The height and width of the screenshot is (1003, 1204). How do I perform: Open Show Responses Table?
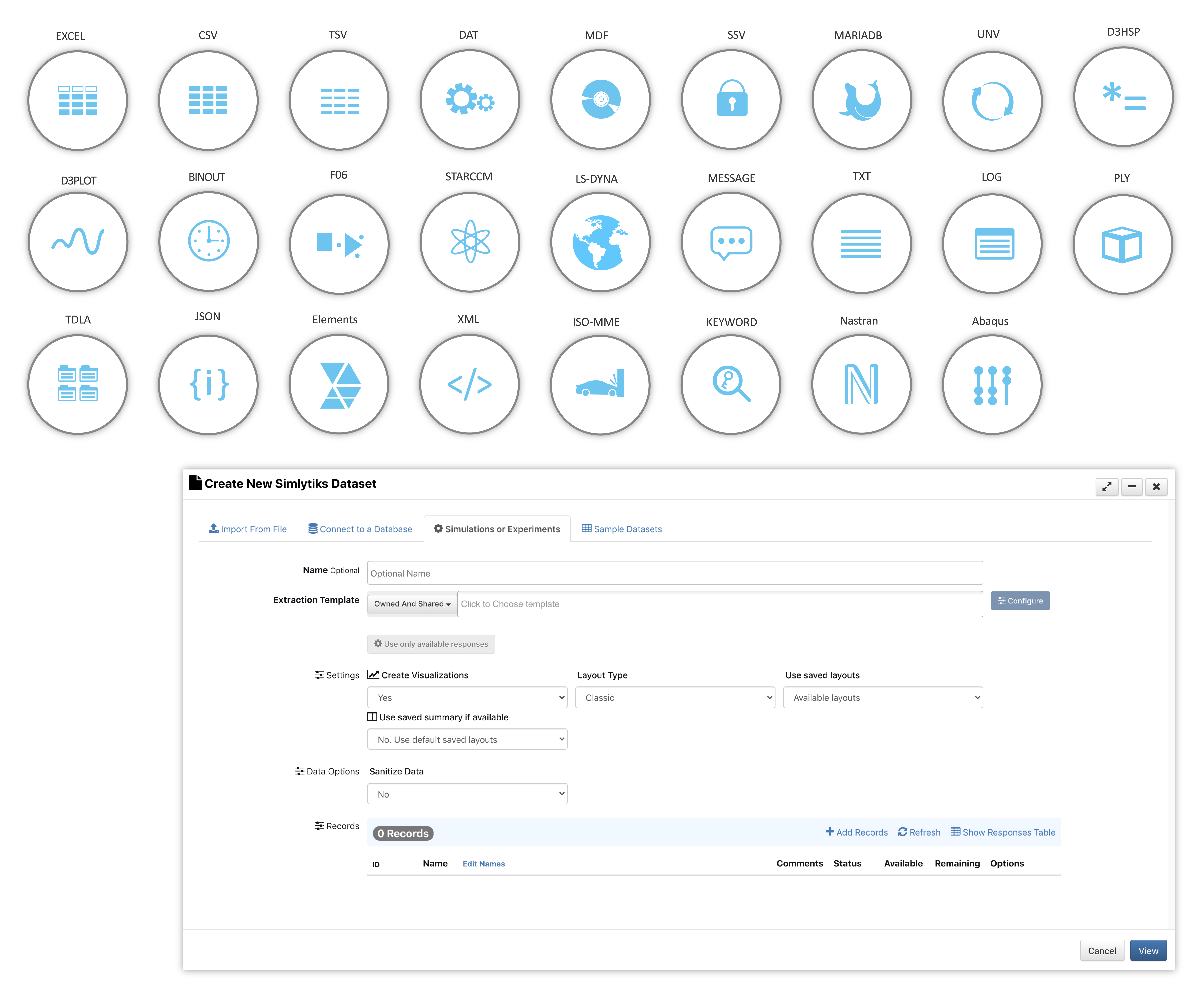(1003, 832)
